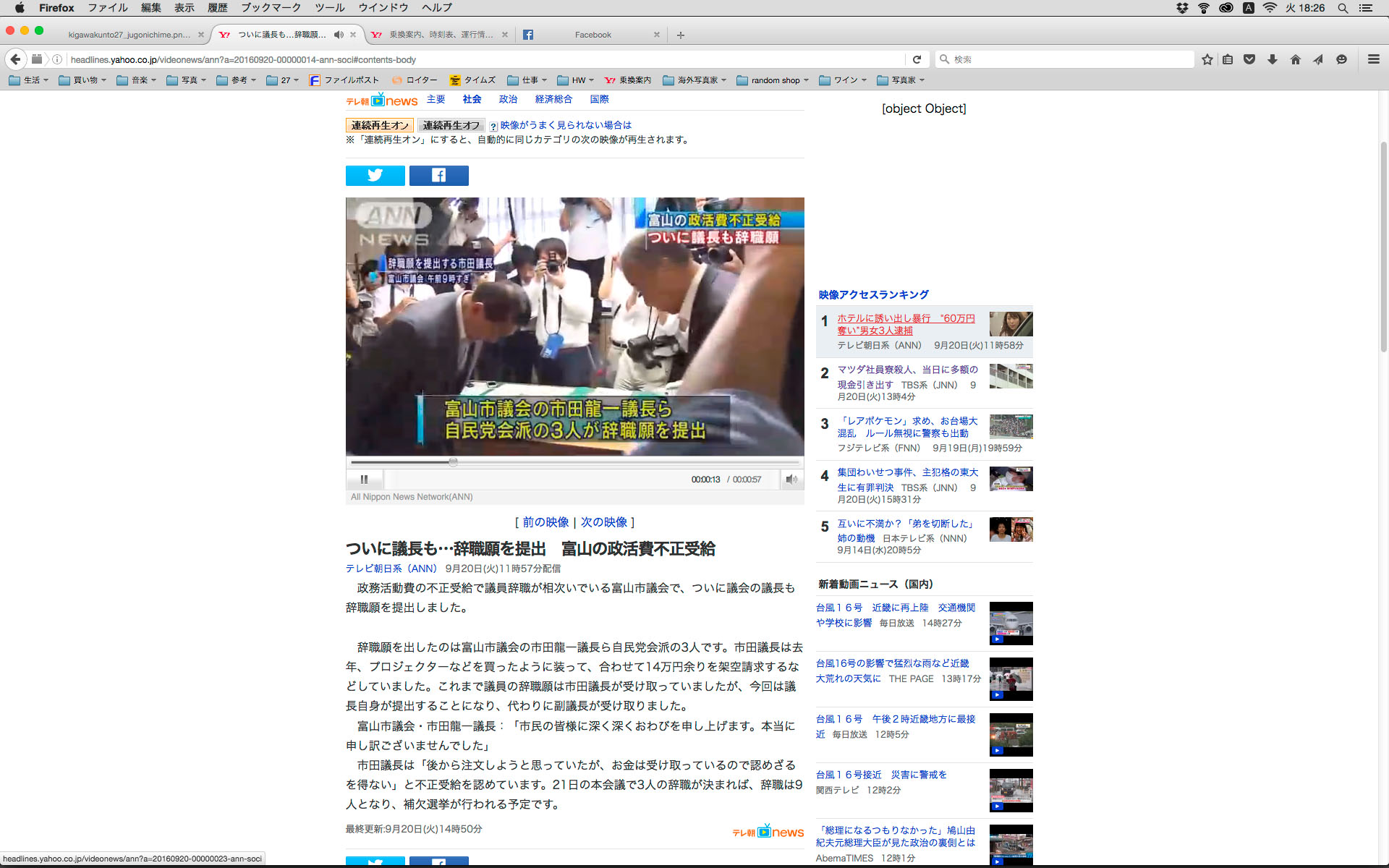Open the ブックマーク menu in the menu bar
This screenshot has width=1389, height=868.
[x=271, y=8]
